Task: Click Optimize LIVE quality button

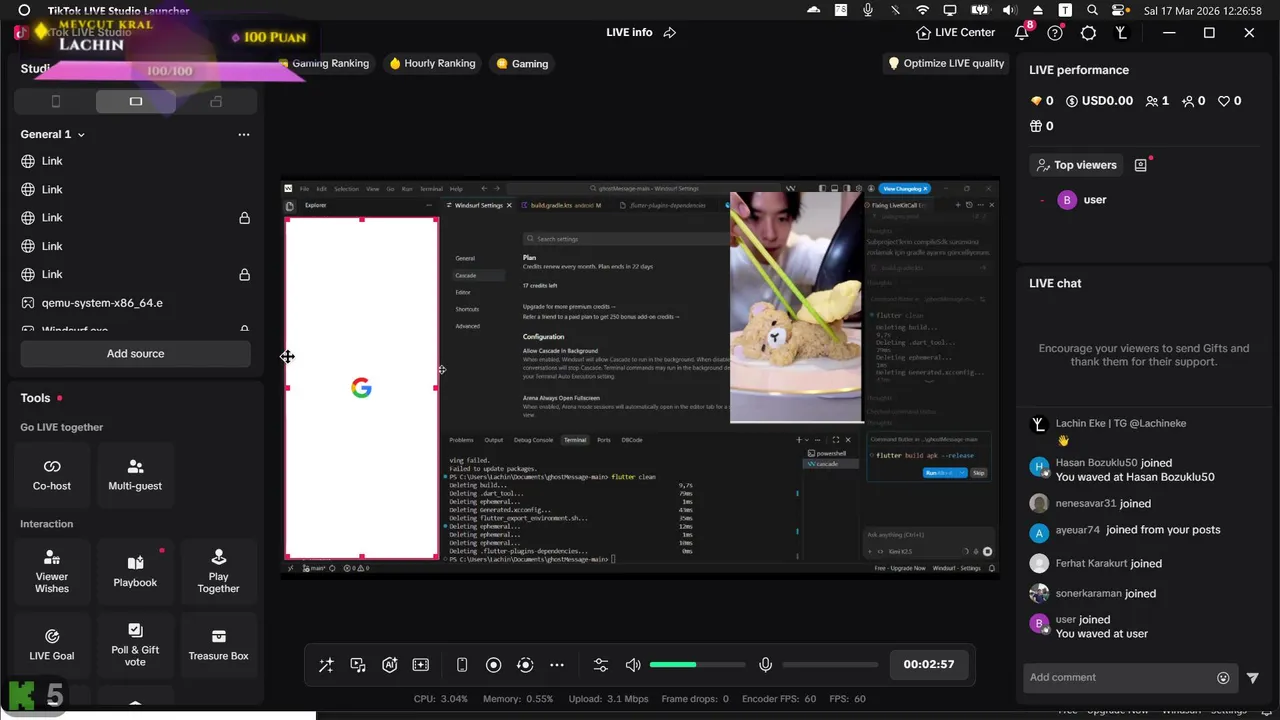Action: pyautogui.click(x=946, y=63)
